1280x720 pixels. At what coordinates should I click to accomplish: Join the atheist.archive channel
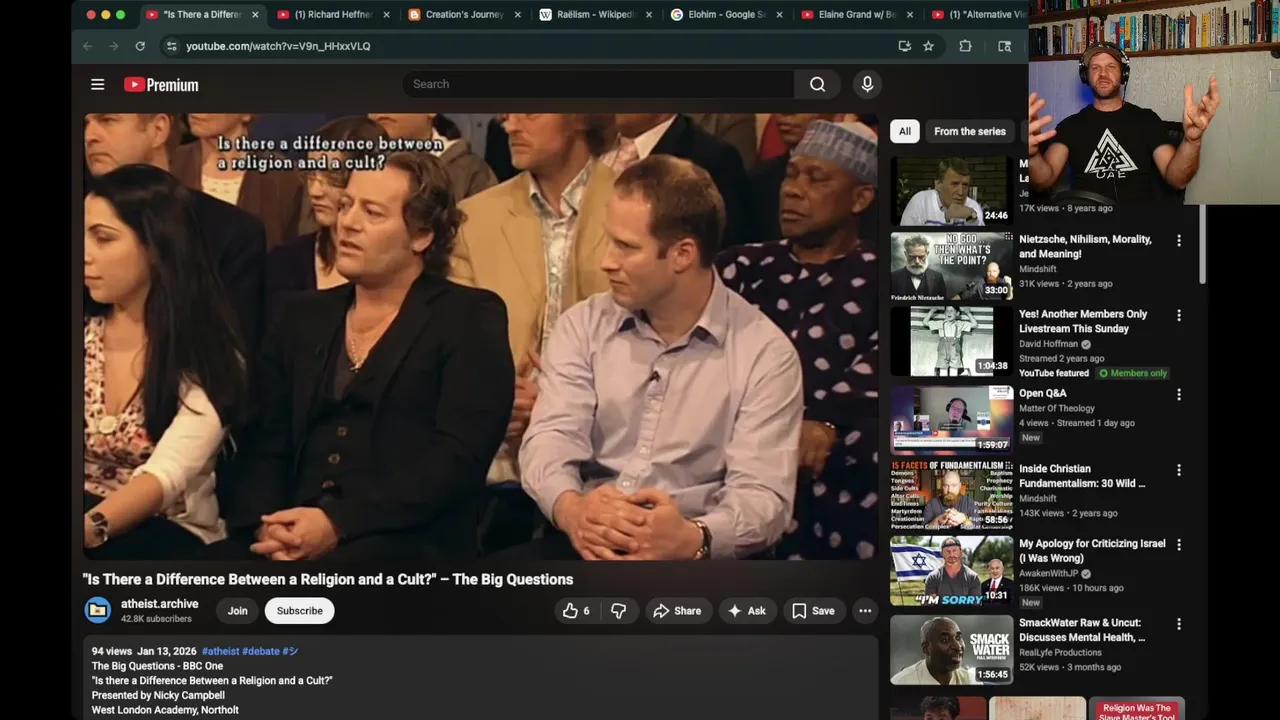pos(237,611)
